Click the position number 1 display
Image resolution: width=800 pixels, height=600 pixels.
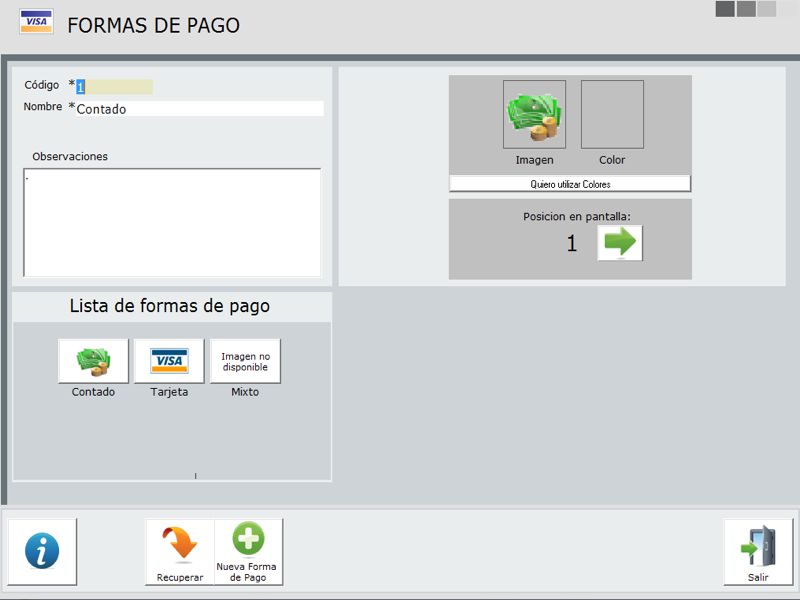coord(572,243)
